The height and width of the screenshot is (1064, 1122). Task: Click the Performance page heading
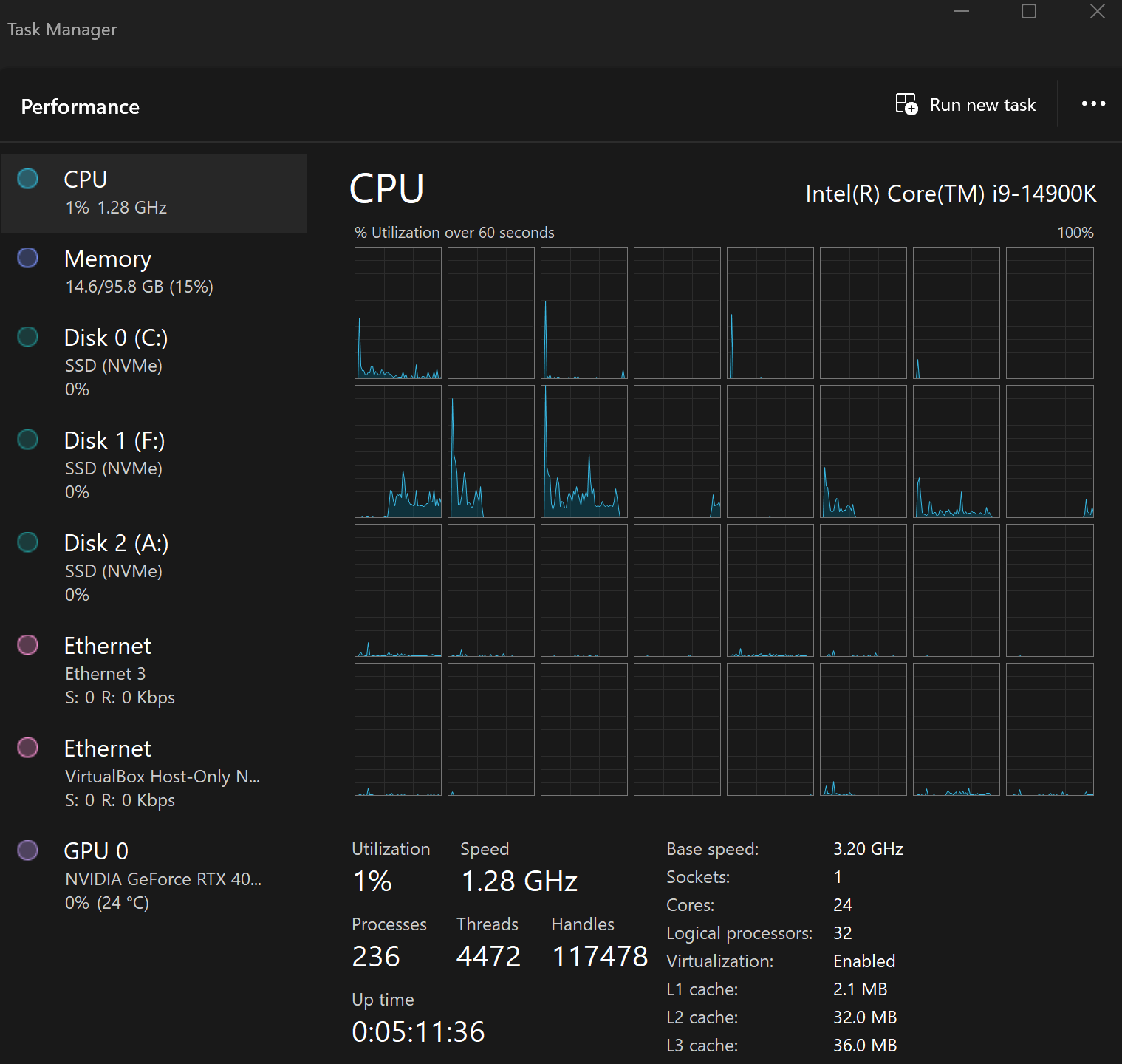coord(81,106)
